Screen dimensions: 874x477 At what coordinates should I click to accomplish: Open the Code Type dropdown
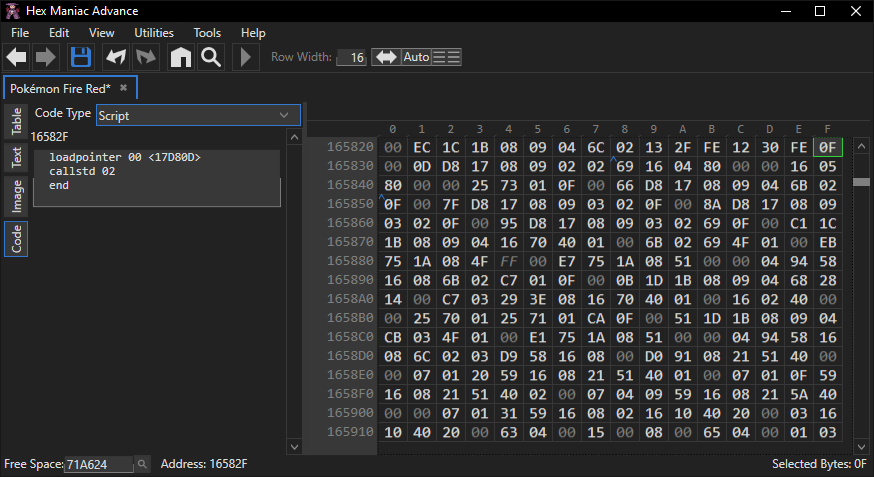point(198,115)
